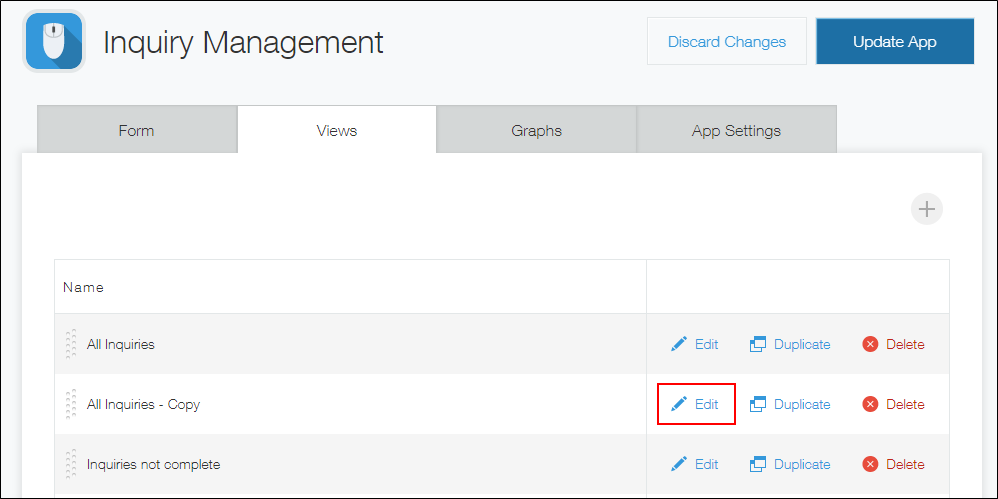Click drag handle beside All Inquiries - Copy
The image size is (998, 499).
(71, 404)
